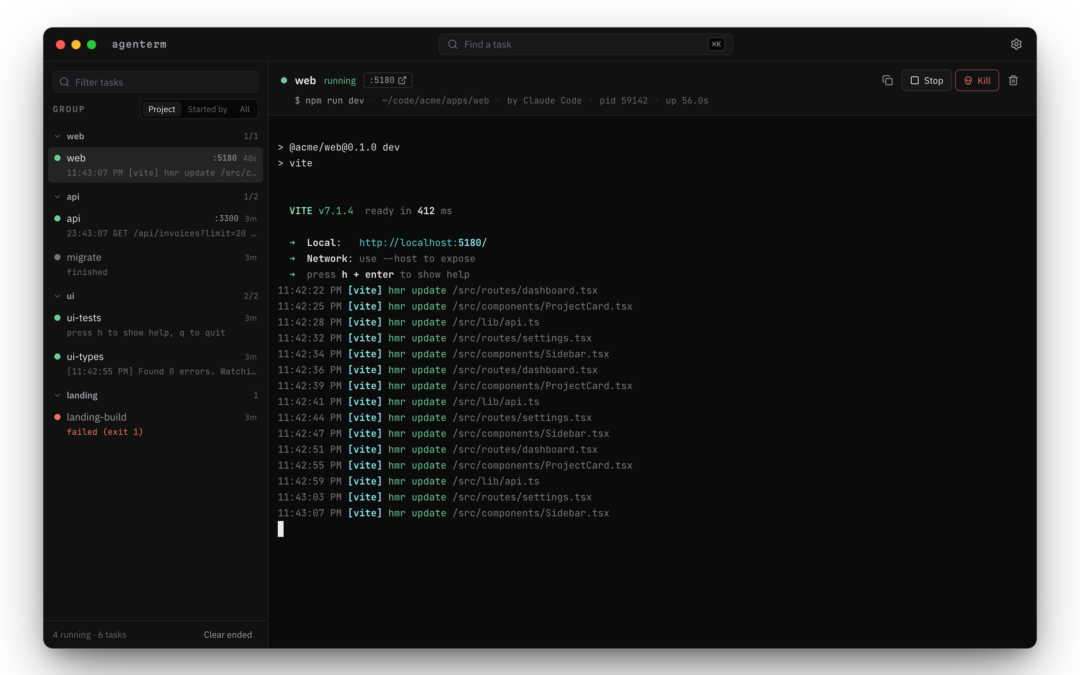Open port :5180 external link in header
Viewport: 1080px width, 675px height.
(388, 81)
